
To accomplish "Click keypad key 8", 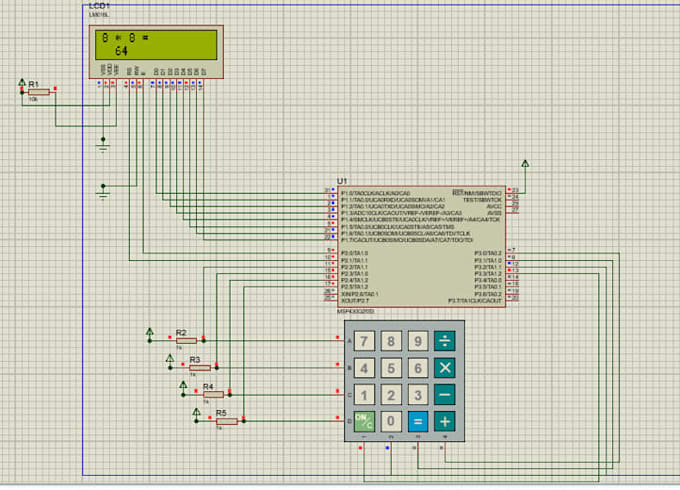I will click(391, 341).
